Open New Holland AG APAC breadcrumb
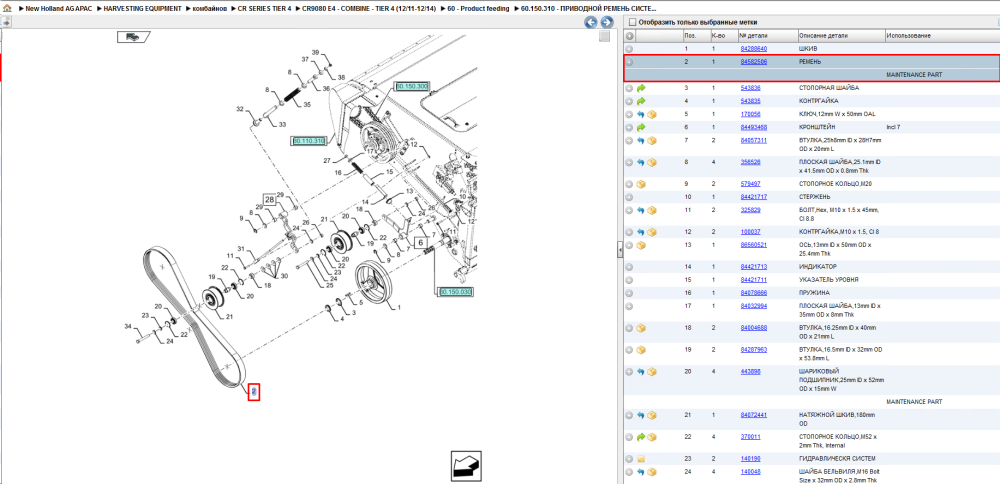The image size is (1000, 484). pyautogui.click(x=61, y=9)
